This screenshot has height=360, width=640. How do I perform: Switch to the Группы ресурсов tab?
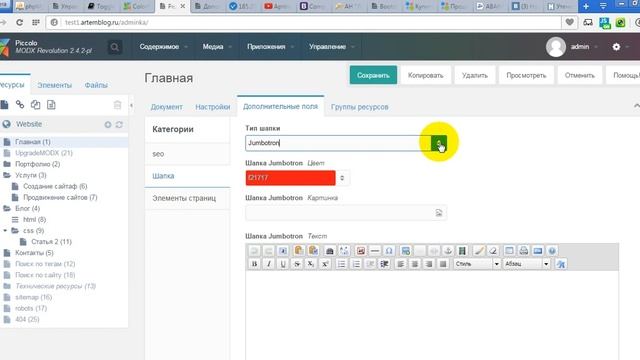point(360,107)
